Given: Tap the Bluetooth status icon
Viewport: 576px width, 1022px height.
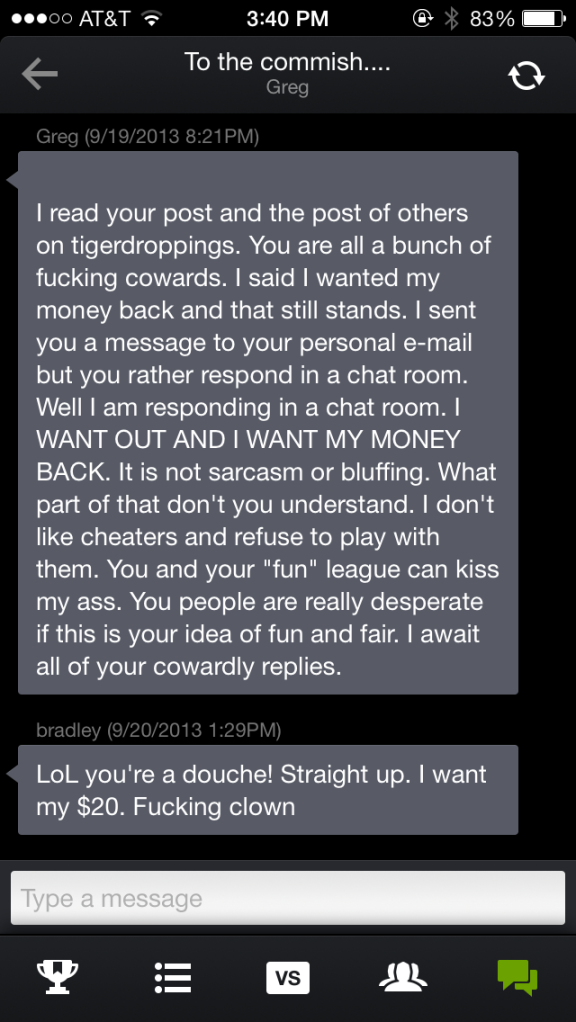Looking at the screenshot, I should click(451, 18).
